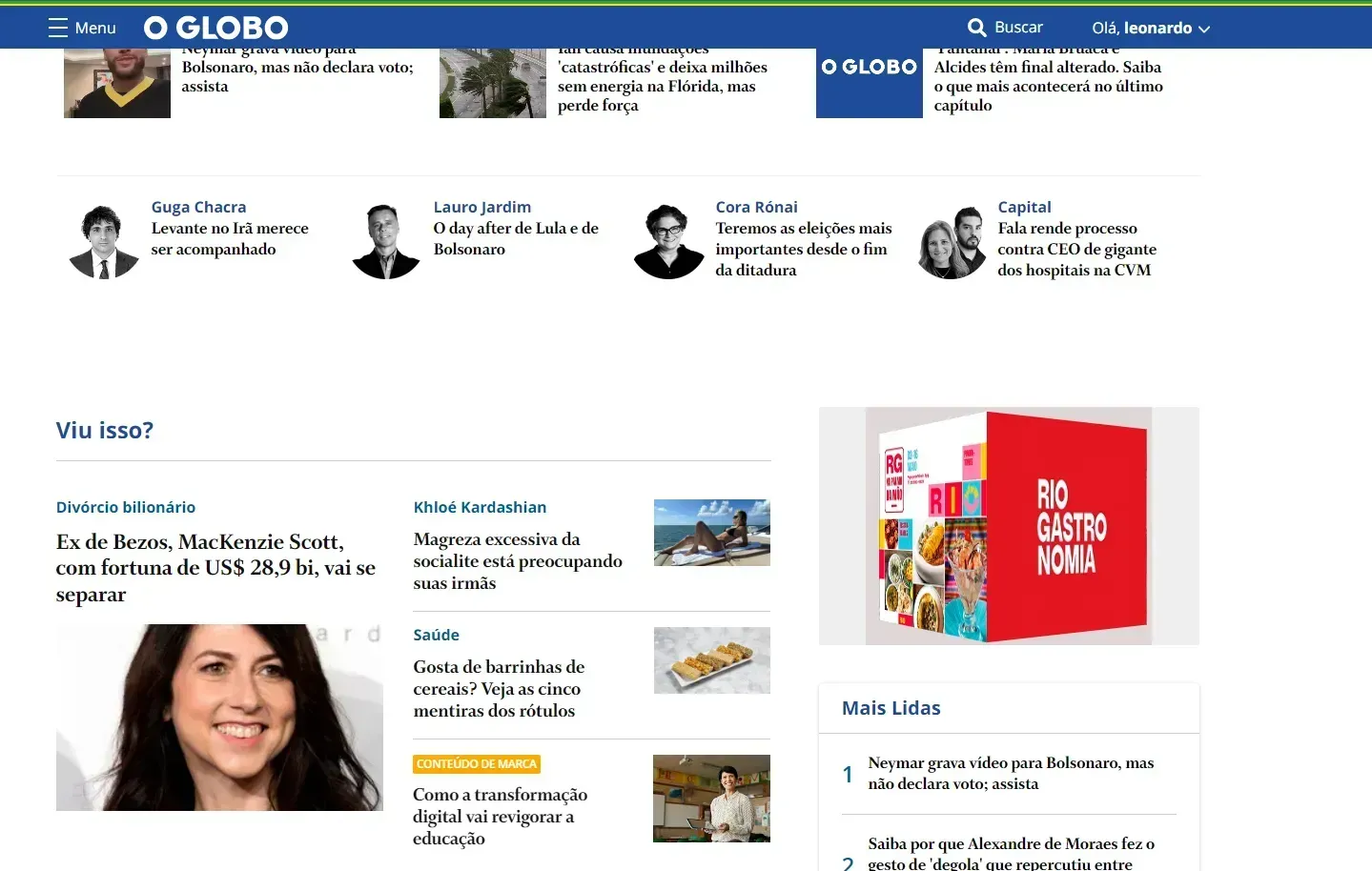Open Mais Lidas item about Alexandre de Moraes
This screenshot has height=871, width=1372.
point(1011,853)
